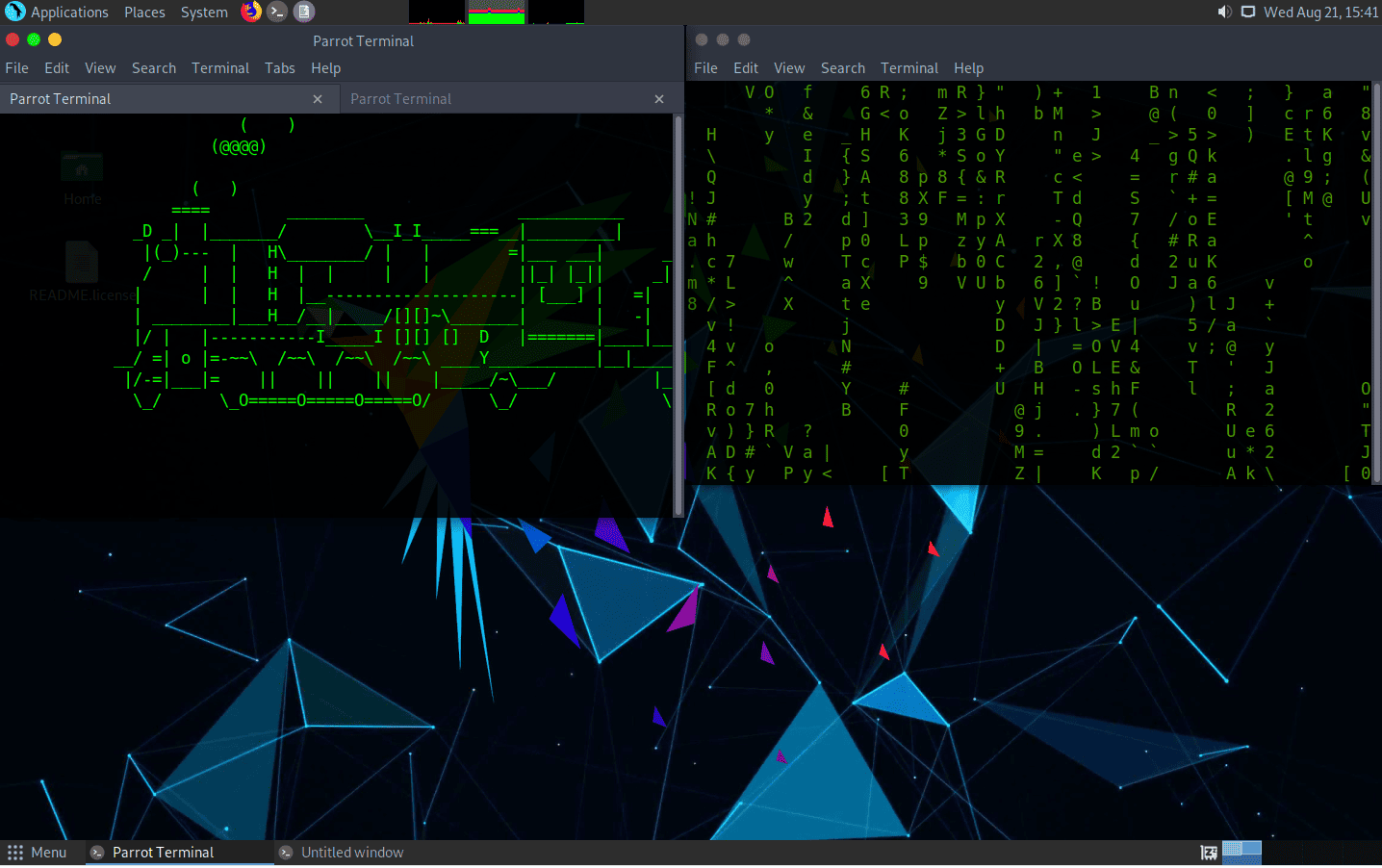The width and height of the screenshot is (1382, 868).
Task: Expand the Applications menu
Action: pos(69,13)
